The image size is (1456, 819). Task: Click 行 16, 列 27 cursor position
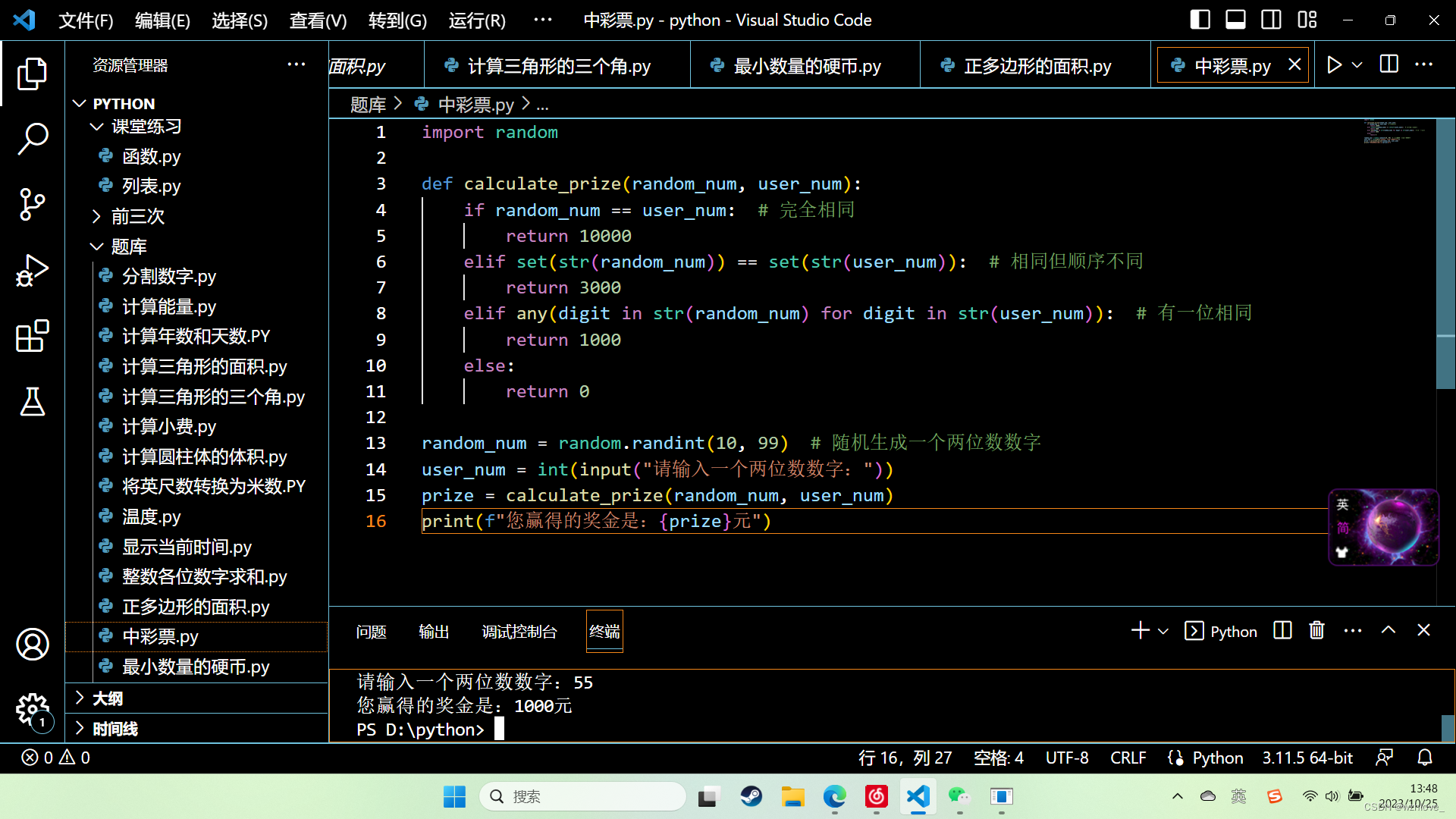905,758
